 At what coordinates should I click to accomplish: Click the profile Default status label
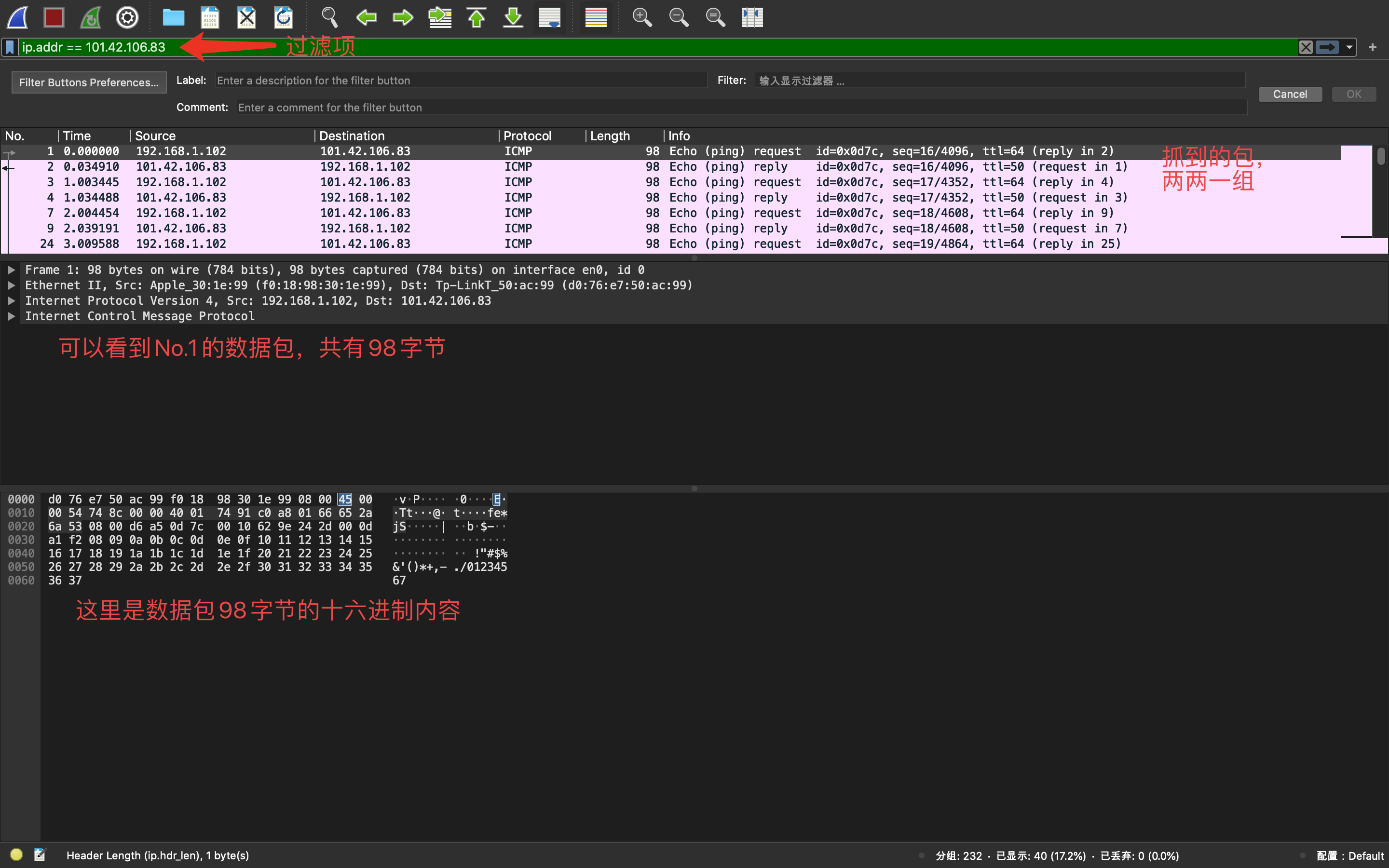coord(1349,856)
